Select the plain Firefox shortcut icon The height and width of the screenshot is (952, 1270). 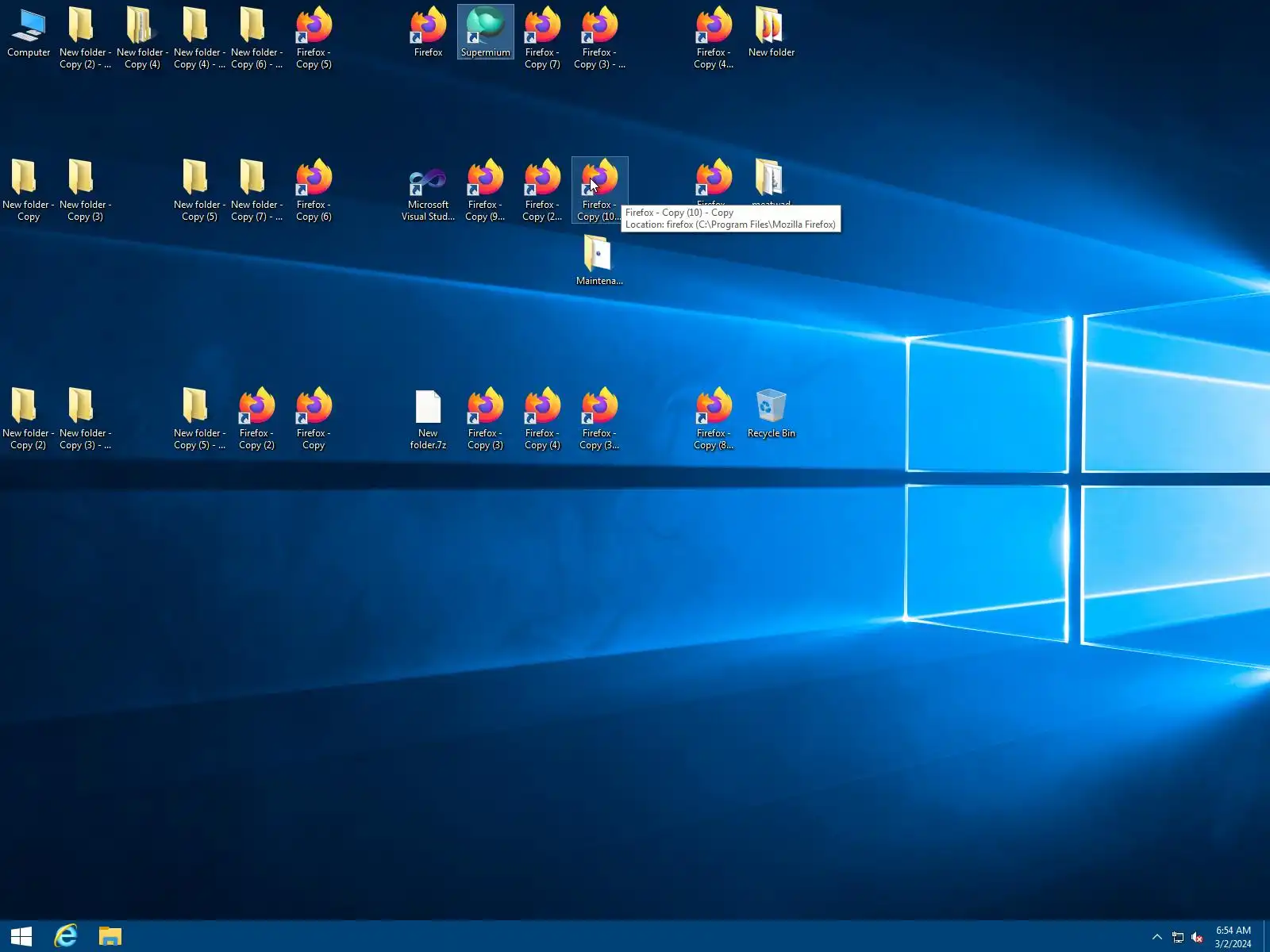point(428,33)
